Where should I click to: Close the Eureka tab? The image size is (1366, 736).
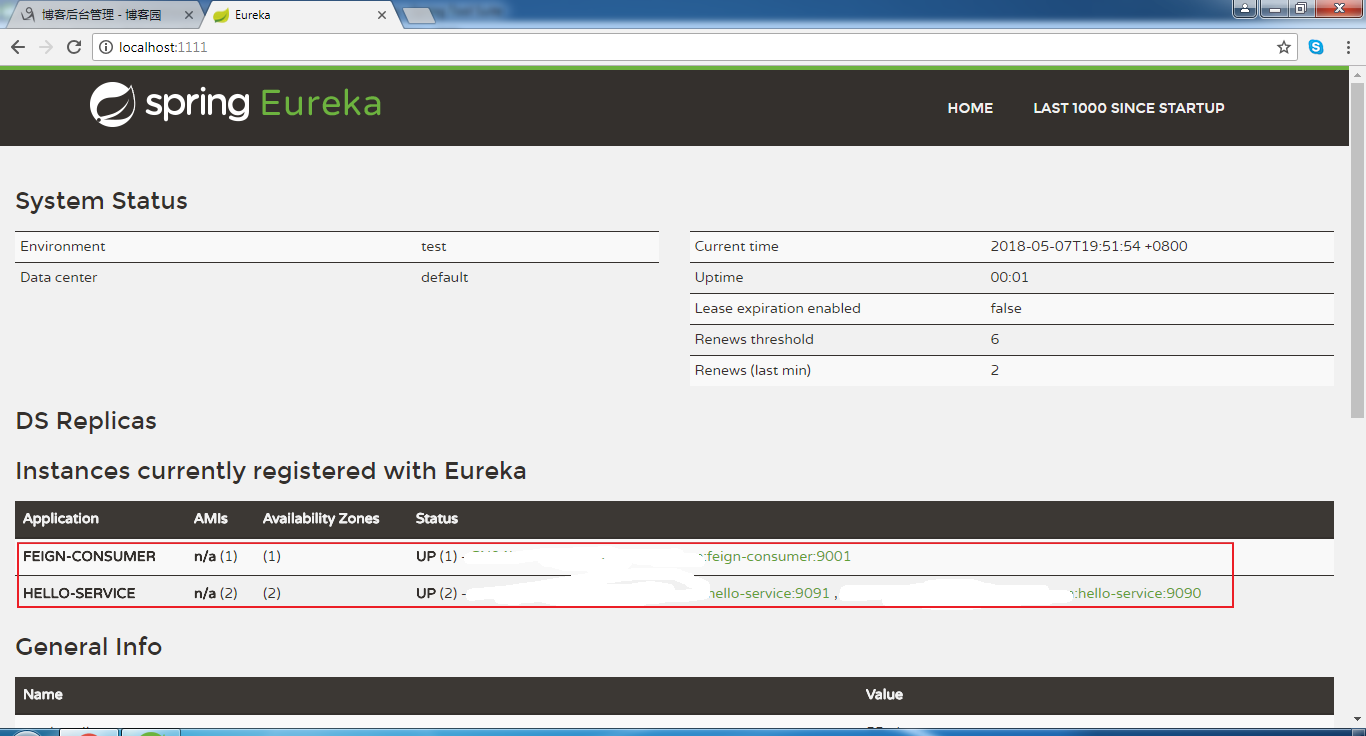[x=382, y=16]
